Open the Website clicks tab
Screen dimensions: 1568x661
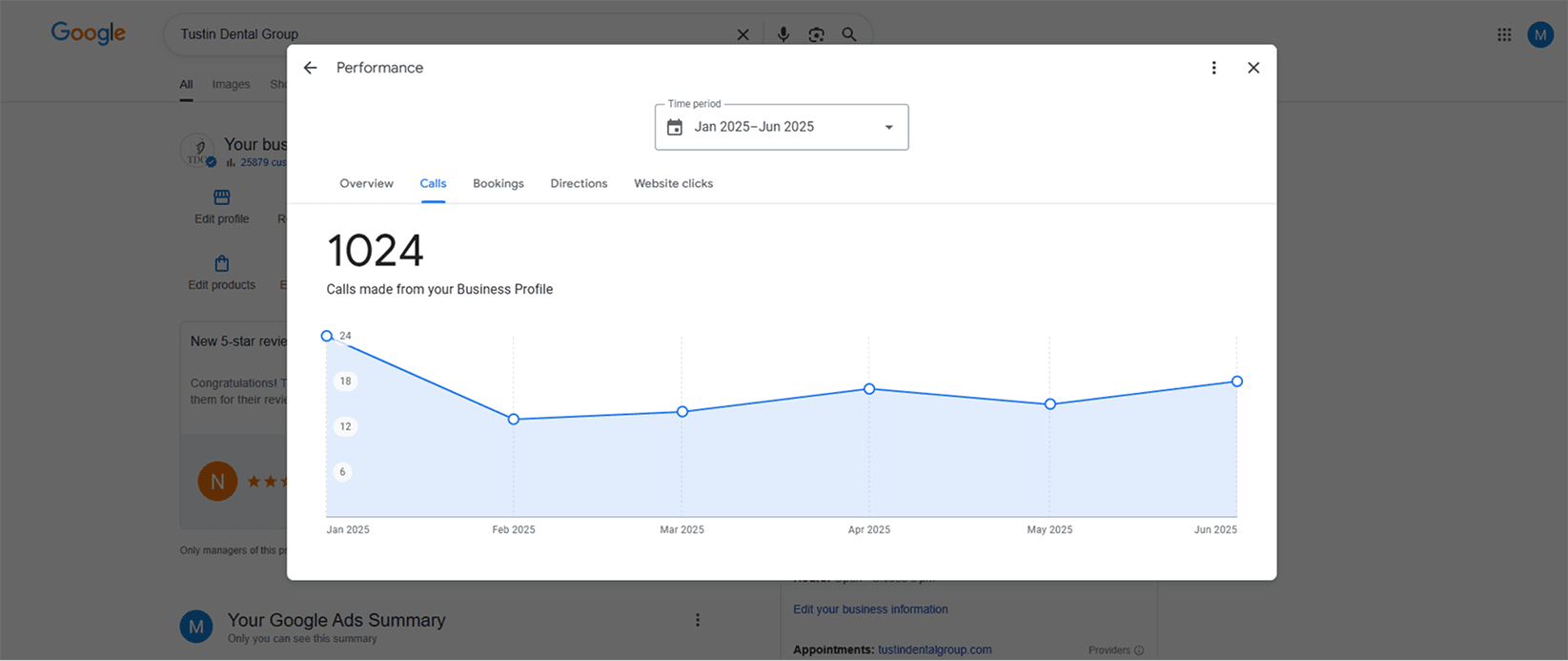click(x=673, y=183)
